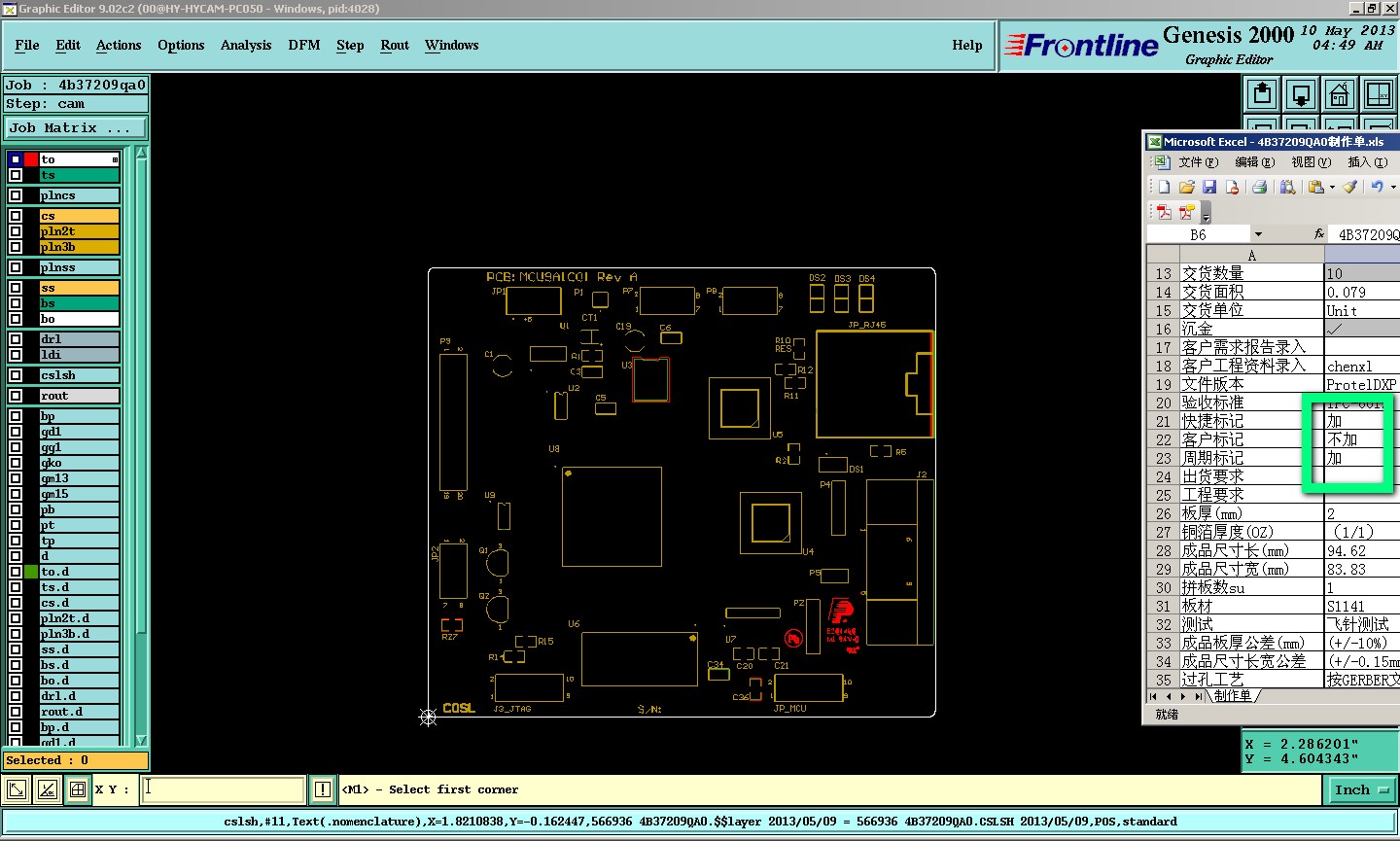Viewport: 1400px width, 841px height.
Task: Open the Windows menu
Action: 451,45
